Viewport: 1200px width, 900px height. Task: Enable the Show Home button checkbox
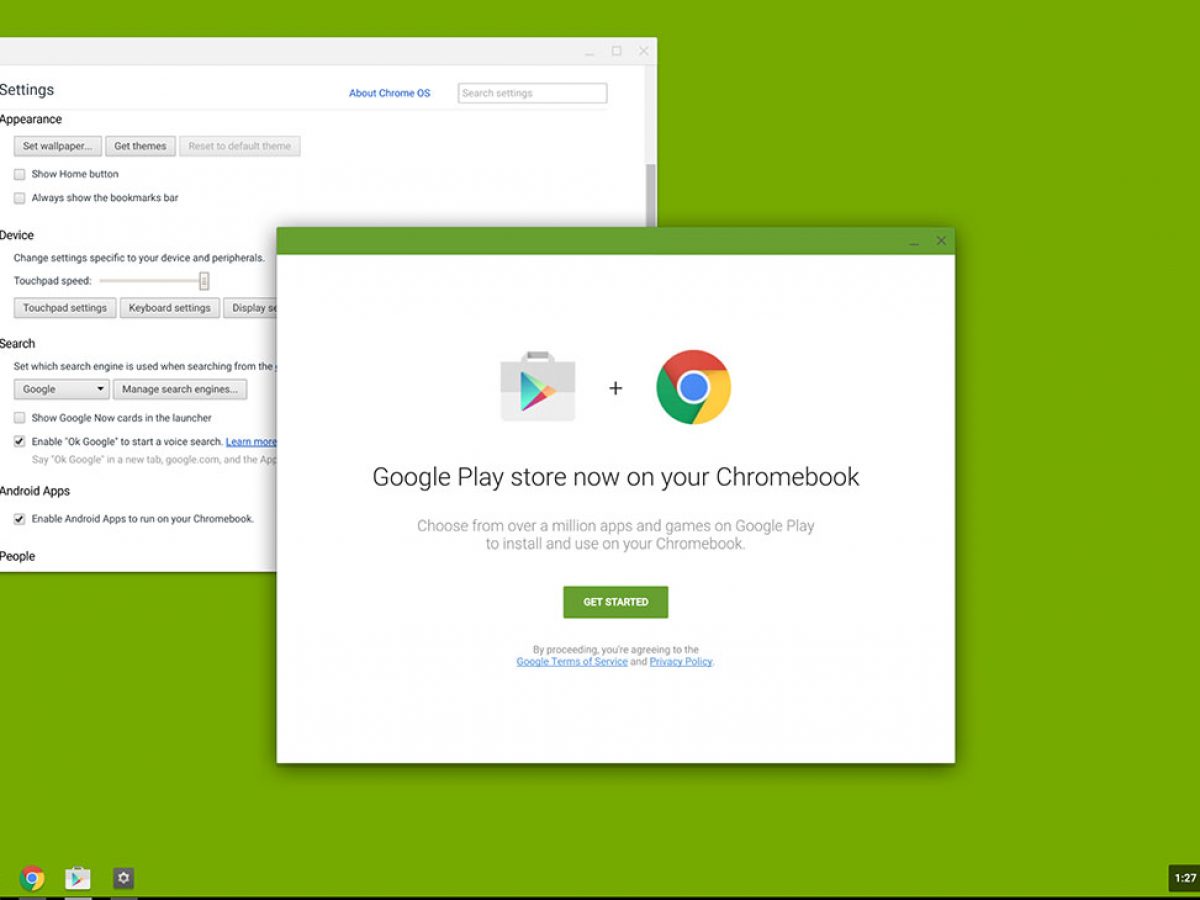(20, 174)
